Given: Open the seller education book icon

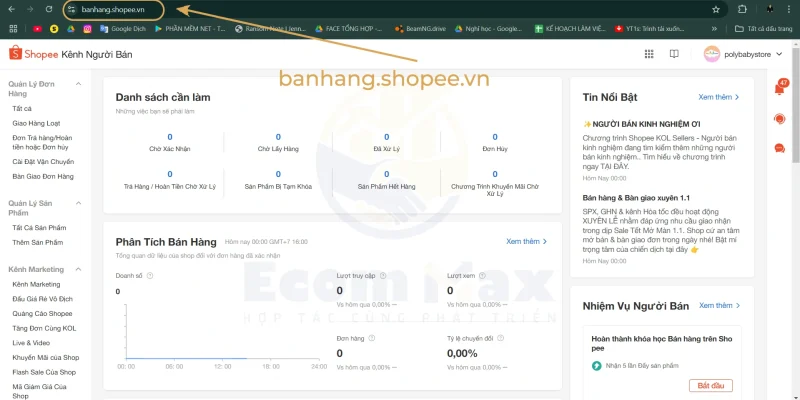Looking at the screenshot, I should coord(674,54).
